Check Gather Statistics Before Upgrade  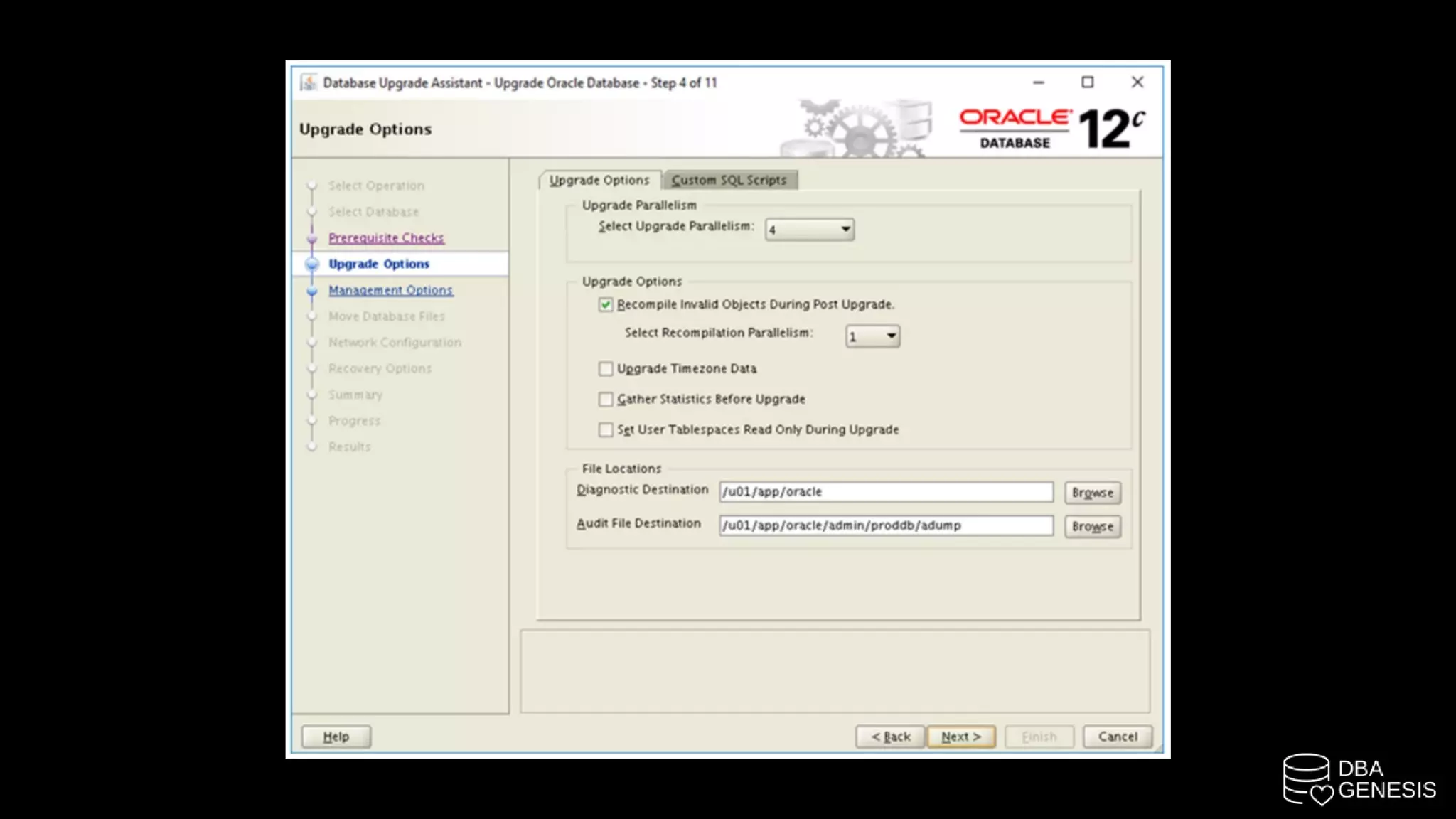click(606, 399)
